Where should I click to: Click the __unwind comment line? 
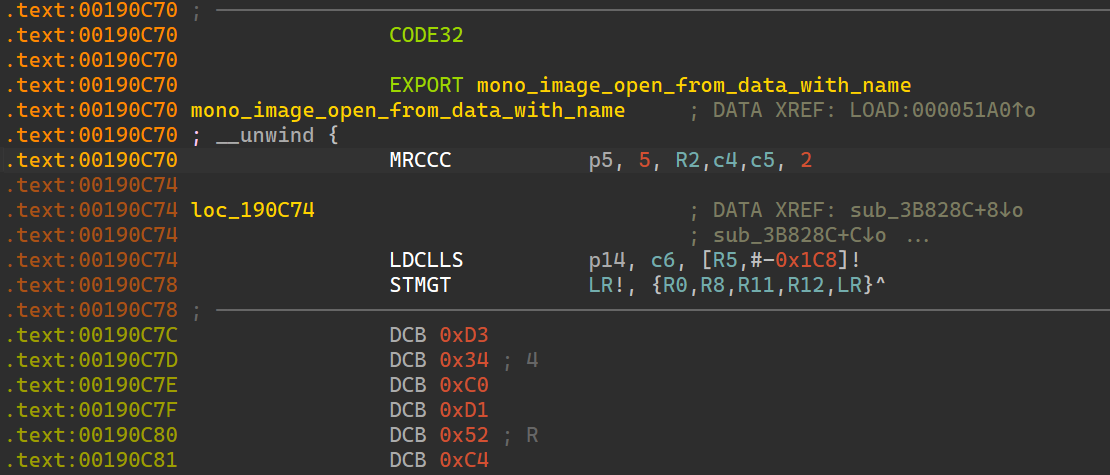pyautogui.click(x=264, y=135)
